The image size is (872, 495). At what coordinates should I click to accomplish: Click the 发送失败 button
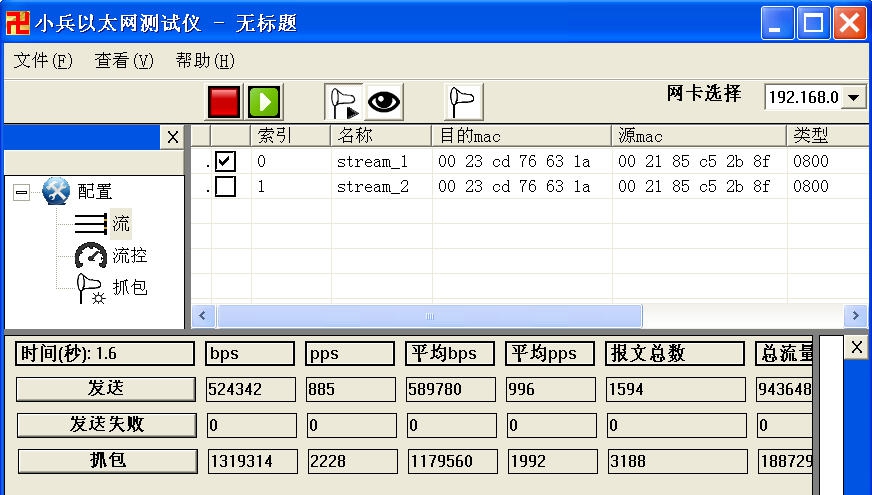point(107,425)
